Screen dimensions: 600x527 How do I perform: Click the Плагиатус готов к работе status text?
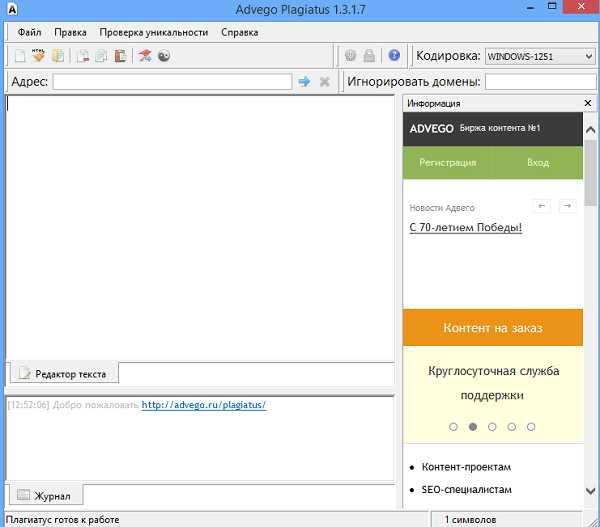(62, 520)
